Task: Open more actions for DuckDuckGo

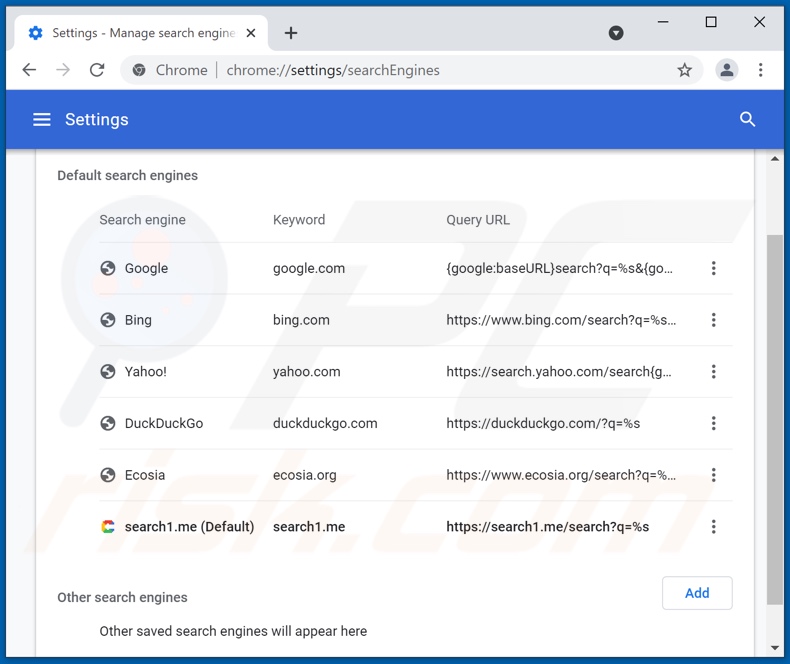Action: pos(713,424)
